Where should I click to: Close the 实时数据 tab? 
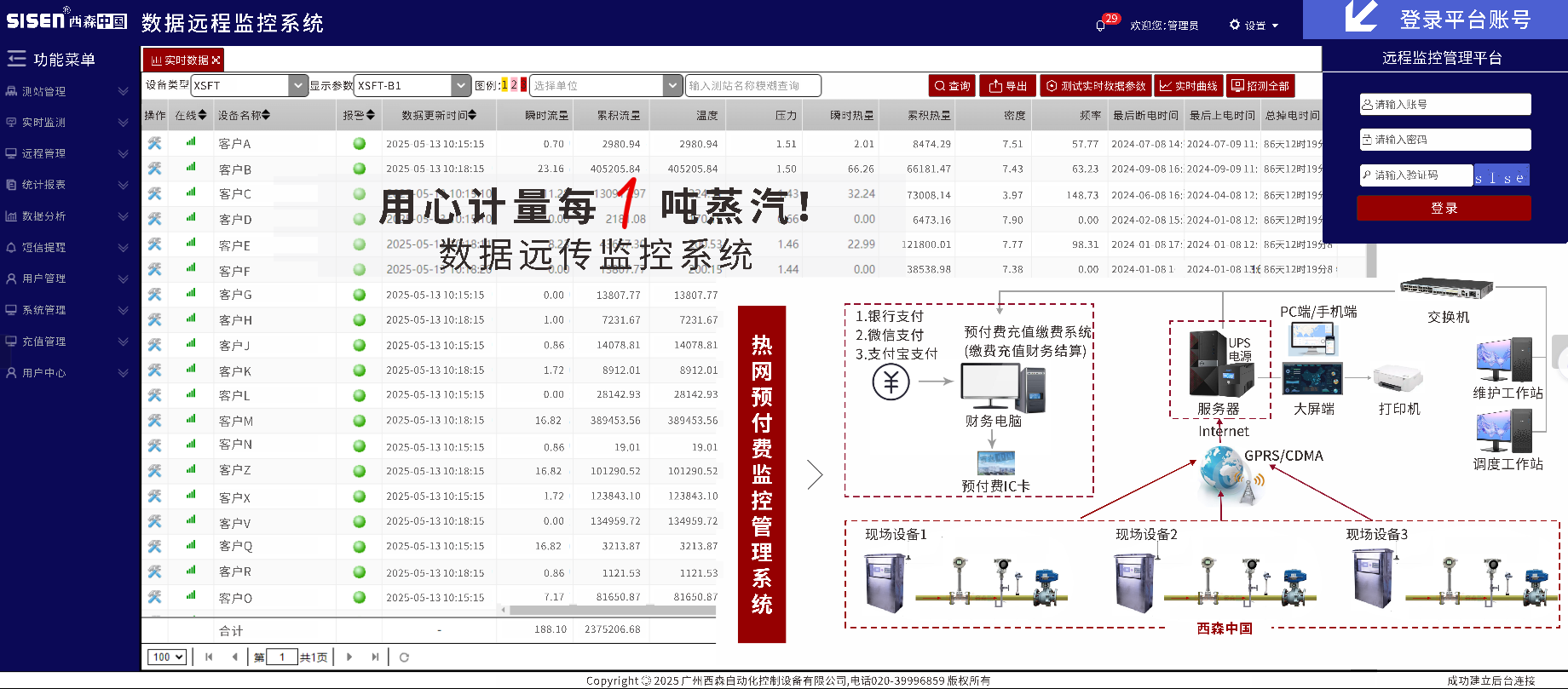click(216, 60)
